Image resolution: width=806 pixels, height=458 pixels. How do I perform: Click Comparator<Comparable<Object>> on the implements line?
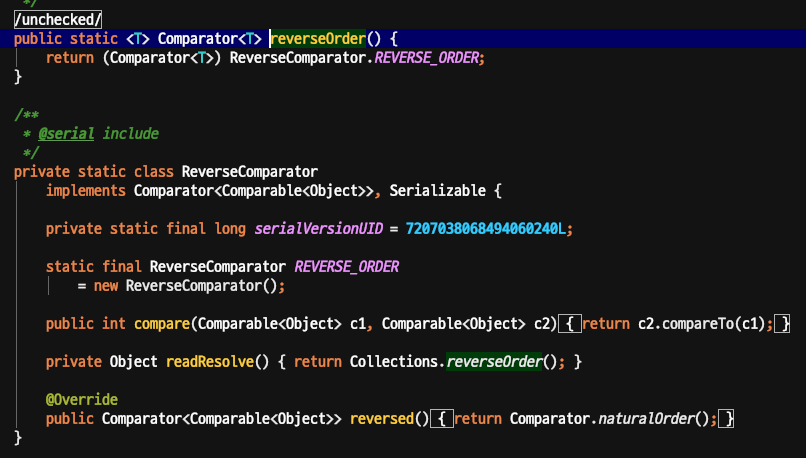click(254, 191)
